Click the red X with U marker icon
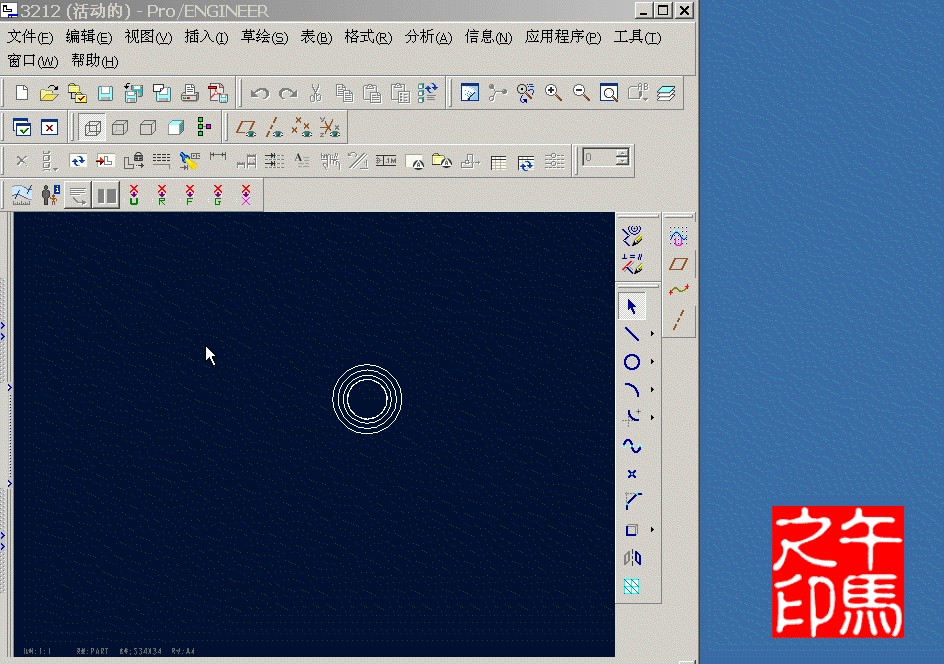The width and height of the screenshot is (944, 664). click(134, 195)
